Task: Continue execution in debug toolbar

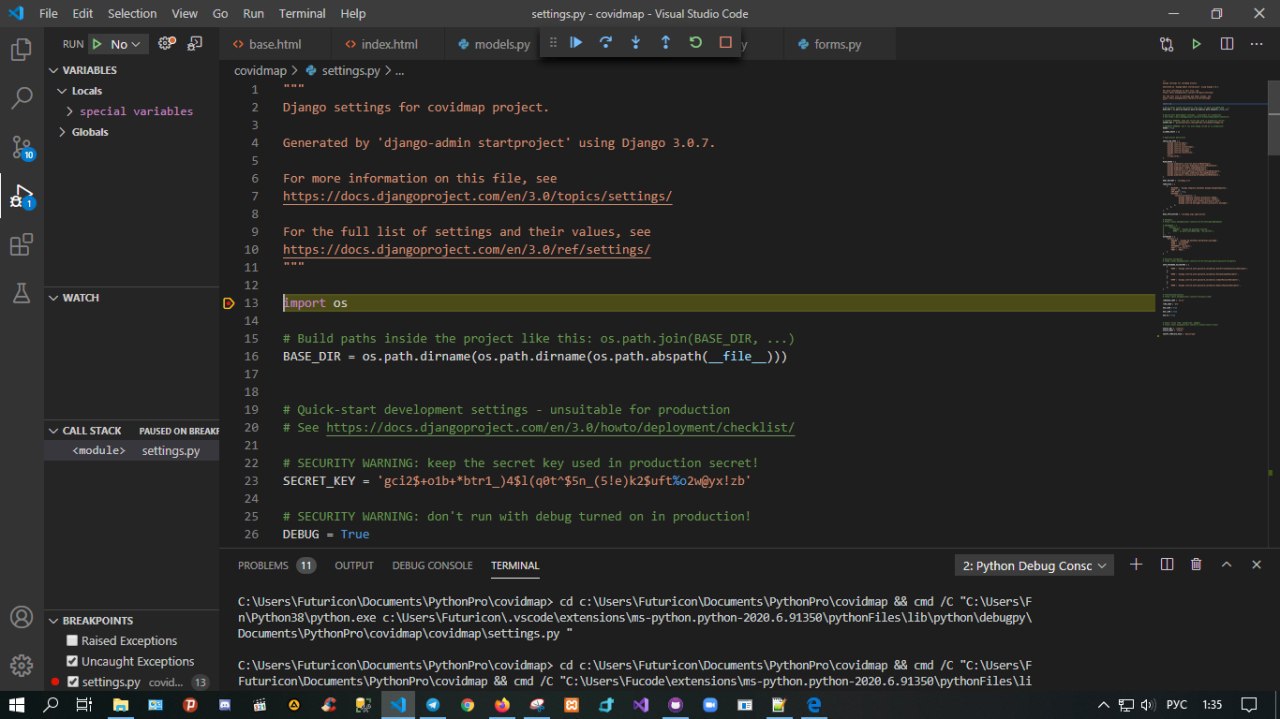Action: point(576,43)
